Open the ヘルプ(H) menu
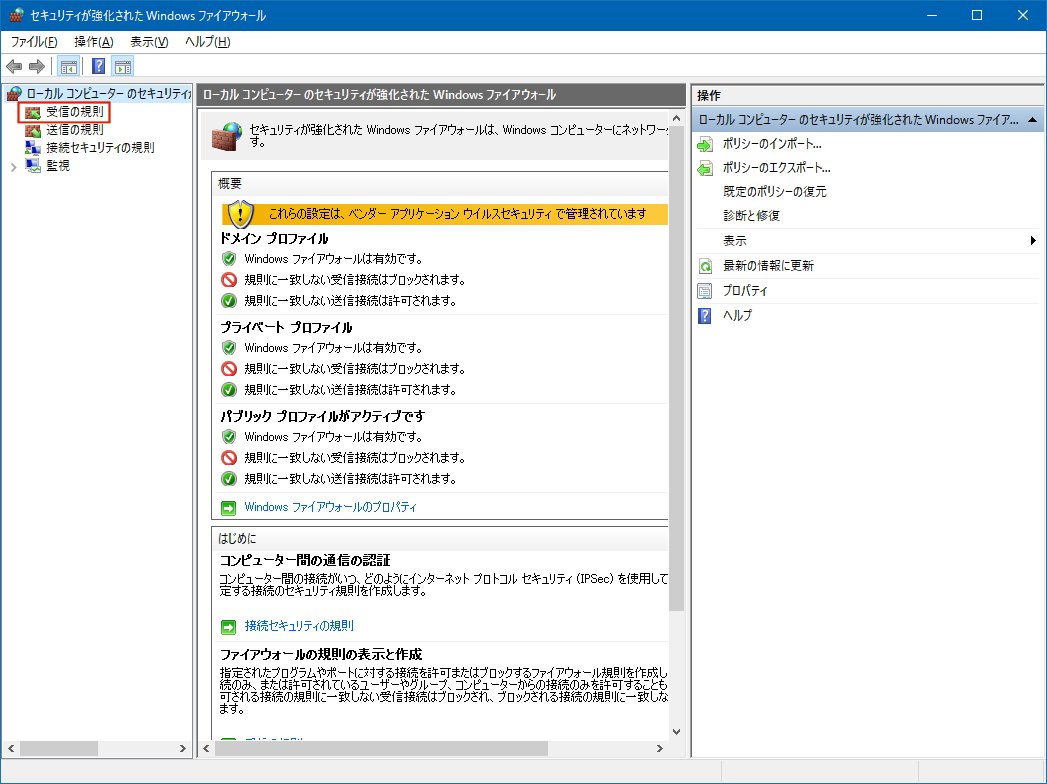This screenshot has height=784, width=1047. 208,41
